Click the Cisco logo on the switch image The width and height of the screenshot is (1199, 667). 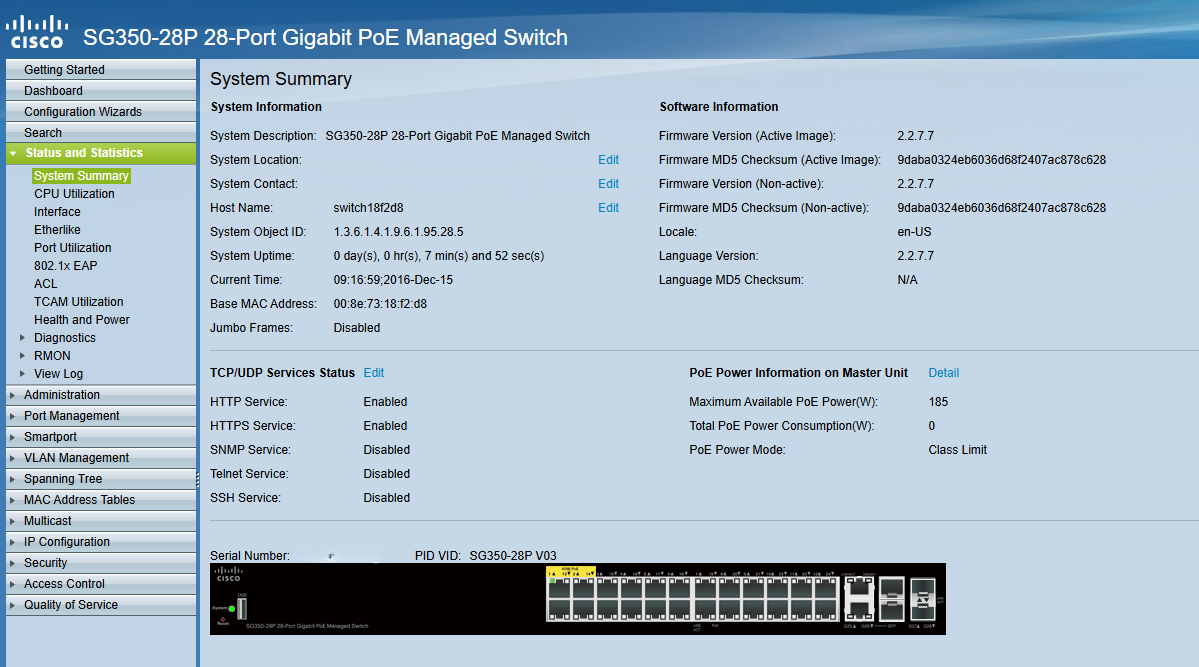tap(228, 574)
